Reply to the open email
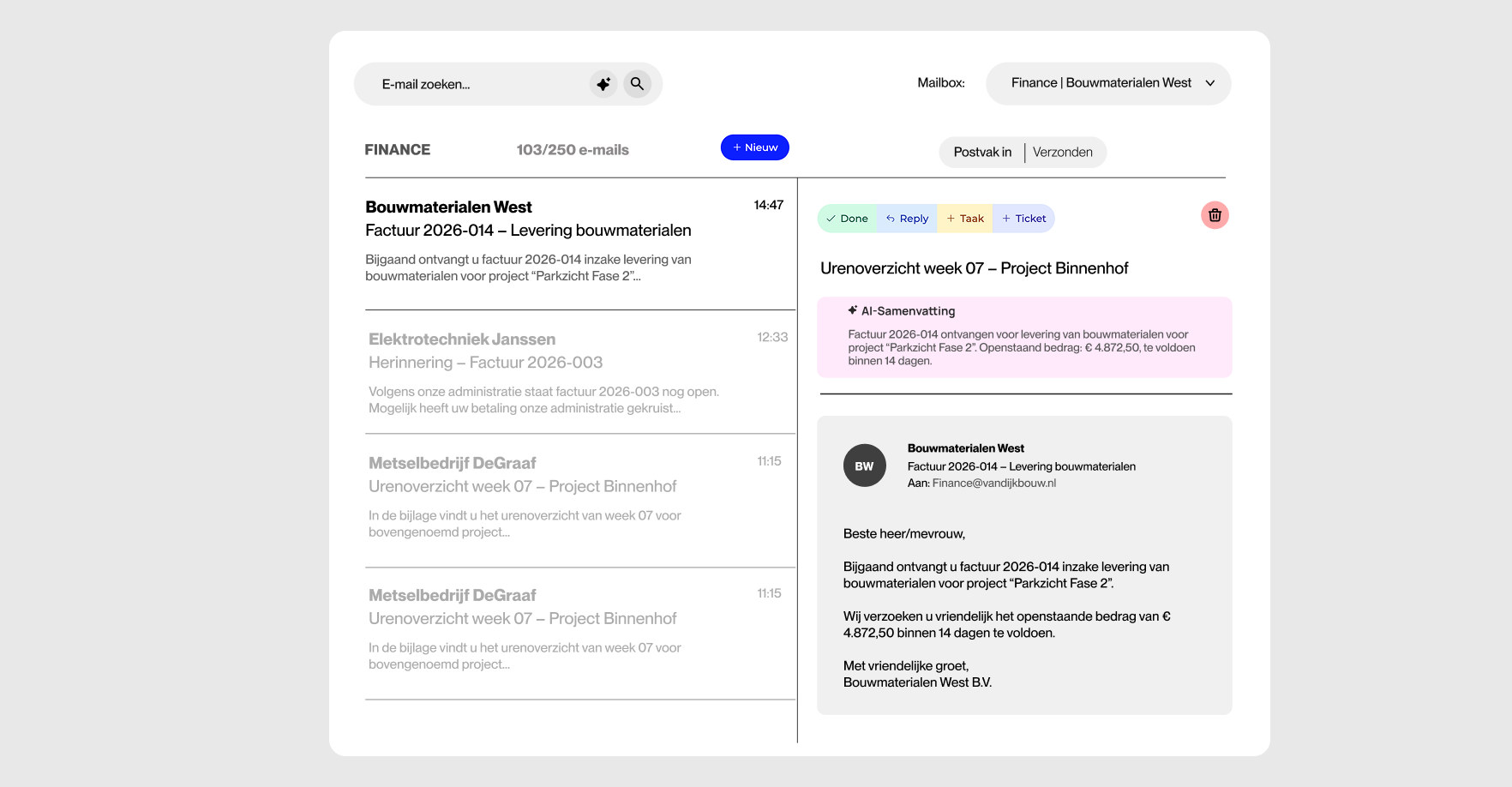1512x787 pixels. pyautogui.click(x=907, y=219)
